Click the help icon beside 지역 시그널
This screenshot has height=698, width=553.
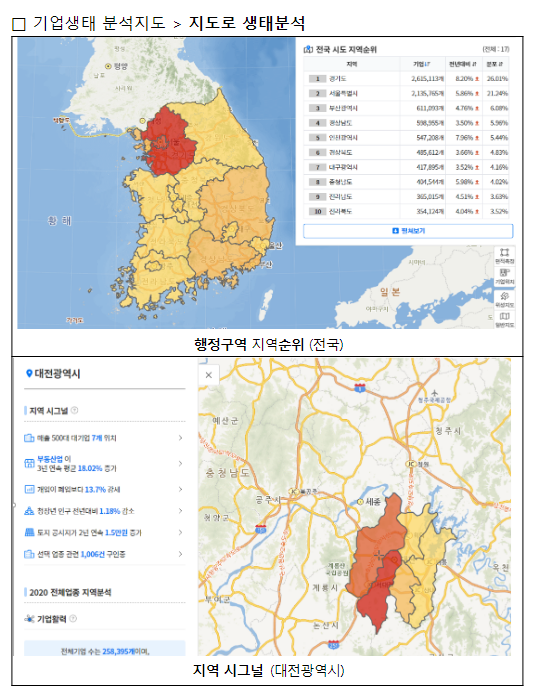pos(75,410)
